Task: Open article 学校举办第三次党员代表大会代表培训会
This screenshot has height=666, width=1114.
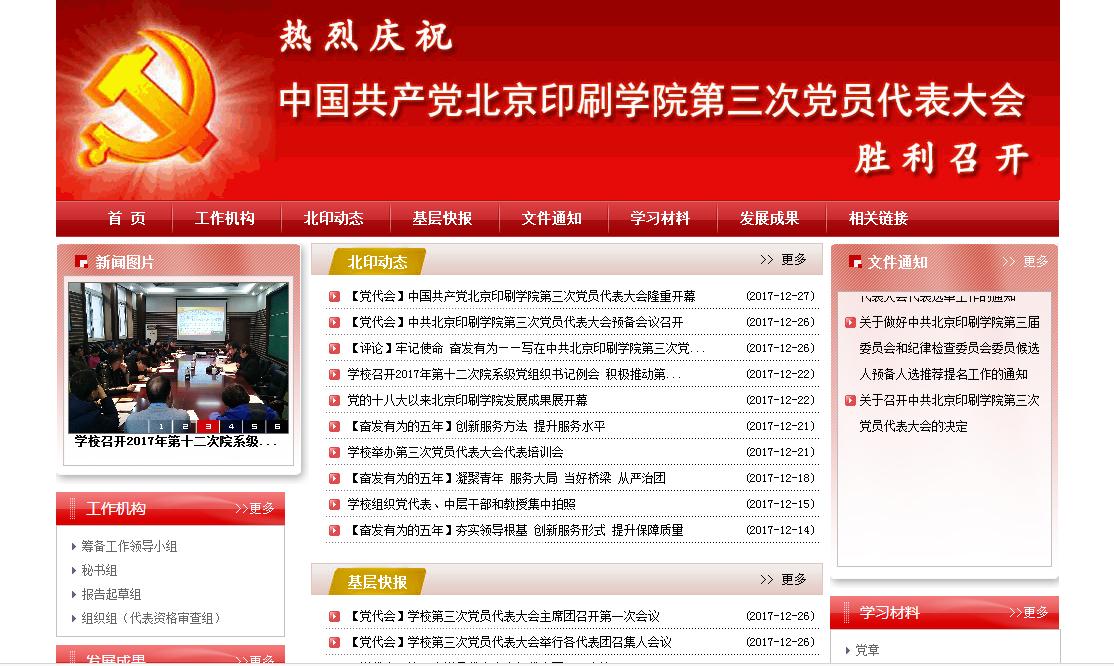Action: click(x=455, y=452)
